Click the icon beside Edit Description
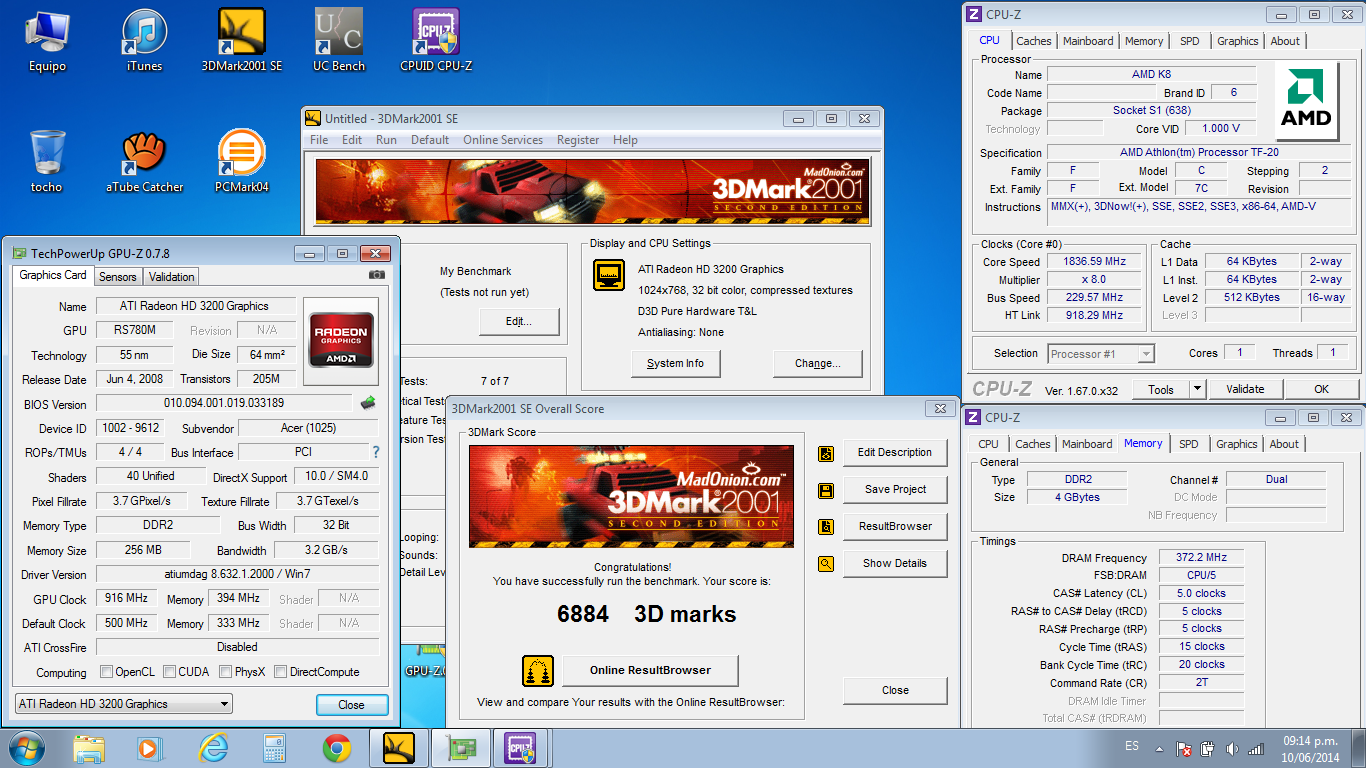The image size is (1366, 768). click(x=826, y=453)
